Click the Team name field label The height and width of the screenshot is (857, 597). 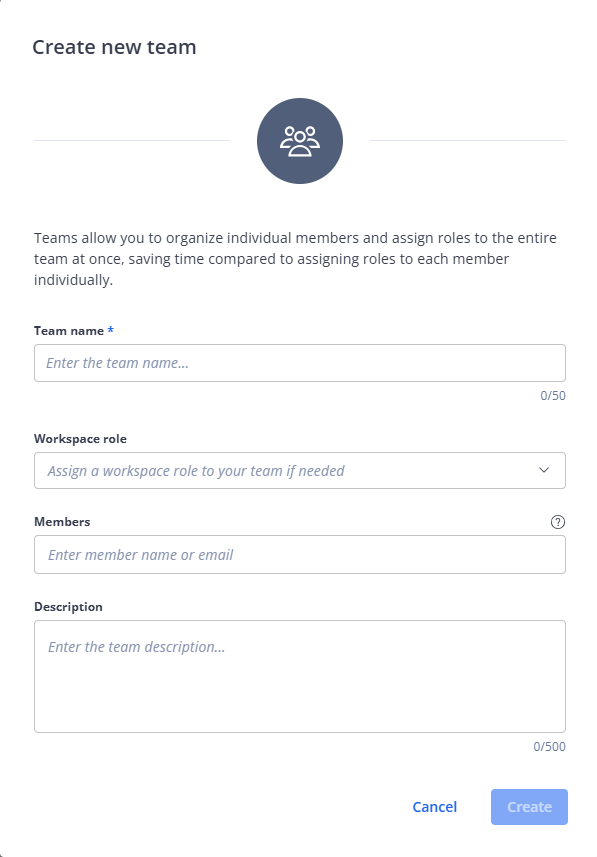(x=69, y=331)
